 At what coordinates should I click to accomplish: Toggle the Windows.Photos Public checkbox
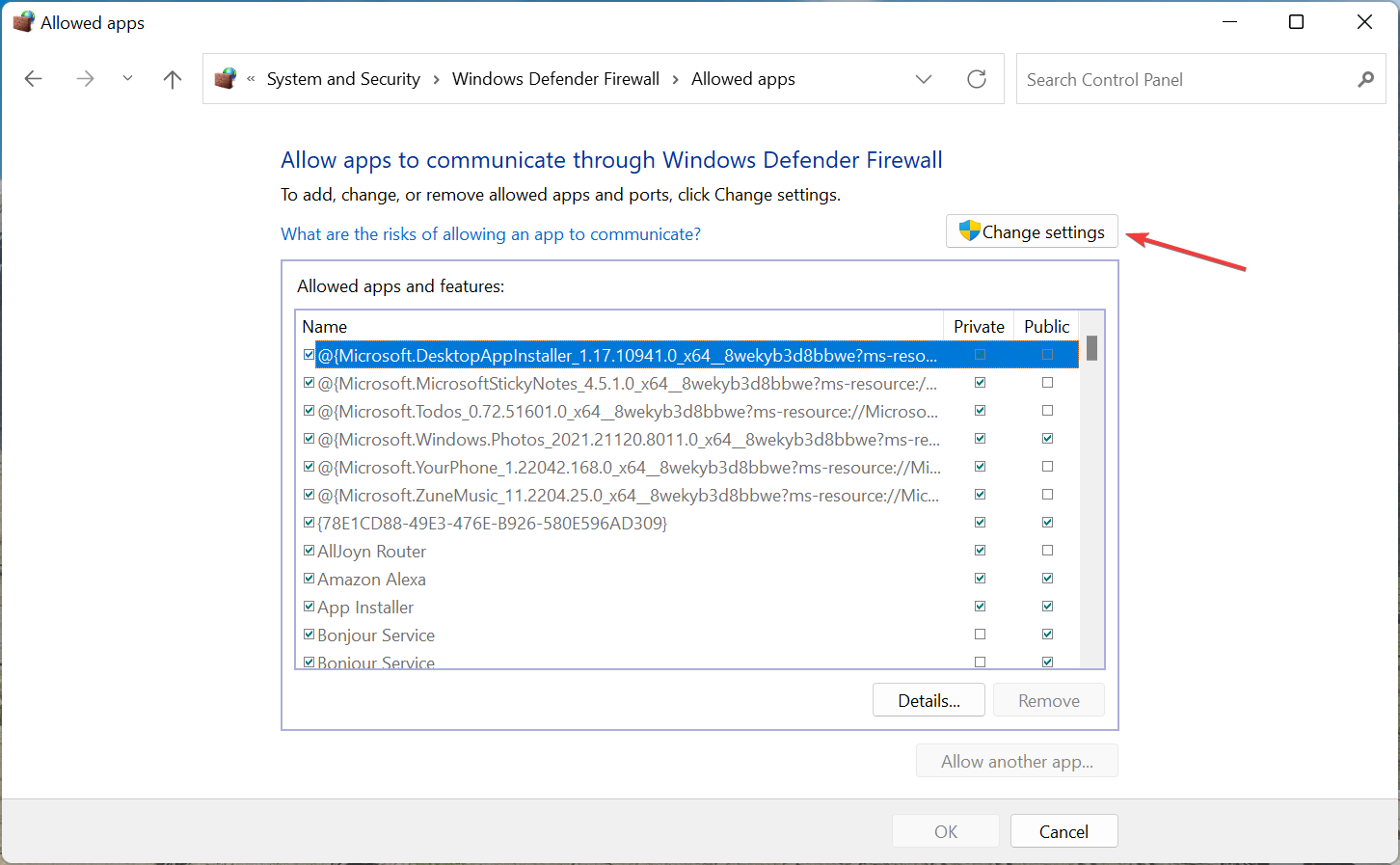(1047, 439)
